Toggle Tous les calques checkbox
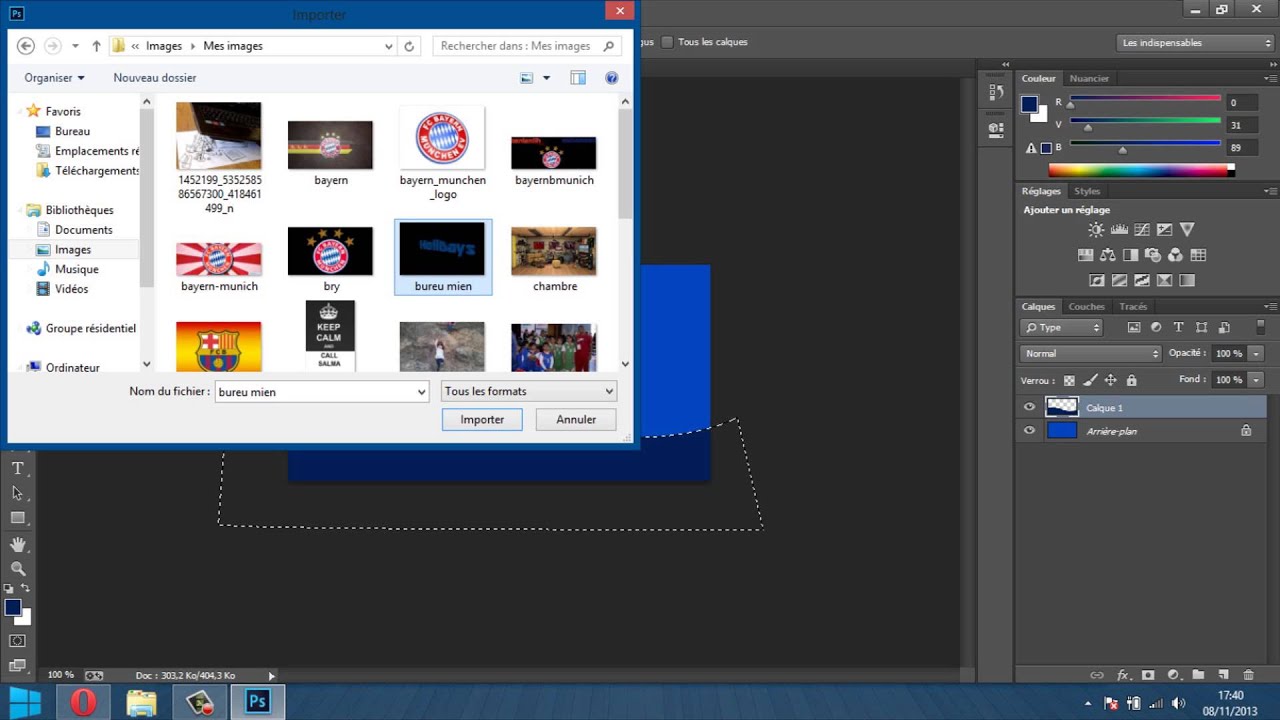 click(667, 42)
